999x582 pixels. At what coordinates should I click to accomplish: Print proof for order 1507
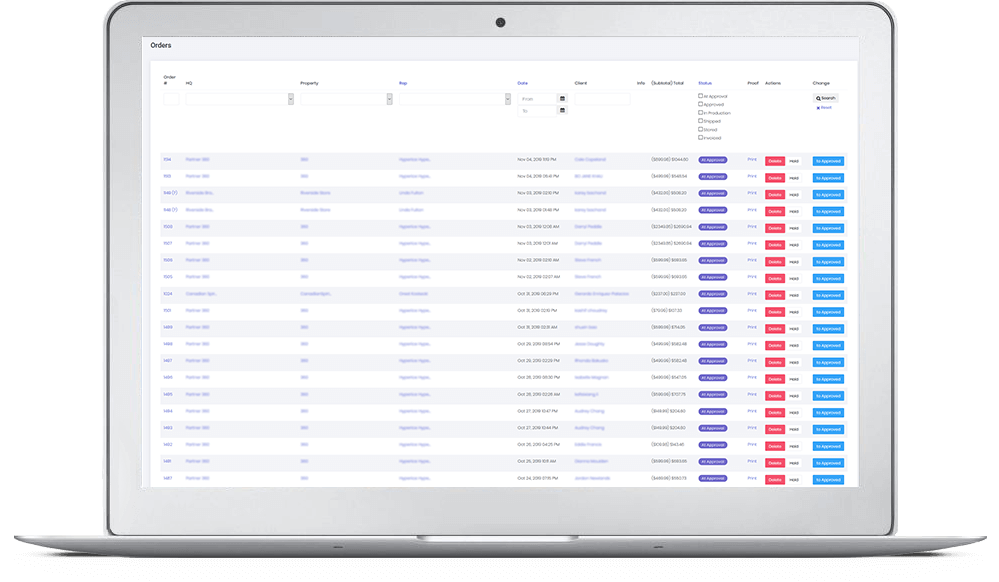pos(752,244)
